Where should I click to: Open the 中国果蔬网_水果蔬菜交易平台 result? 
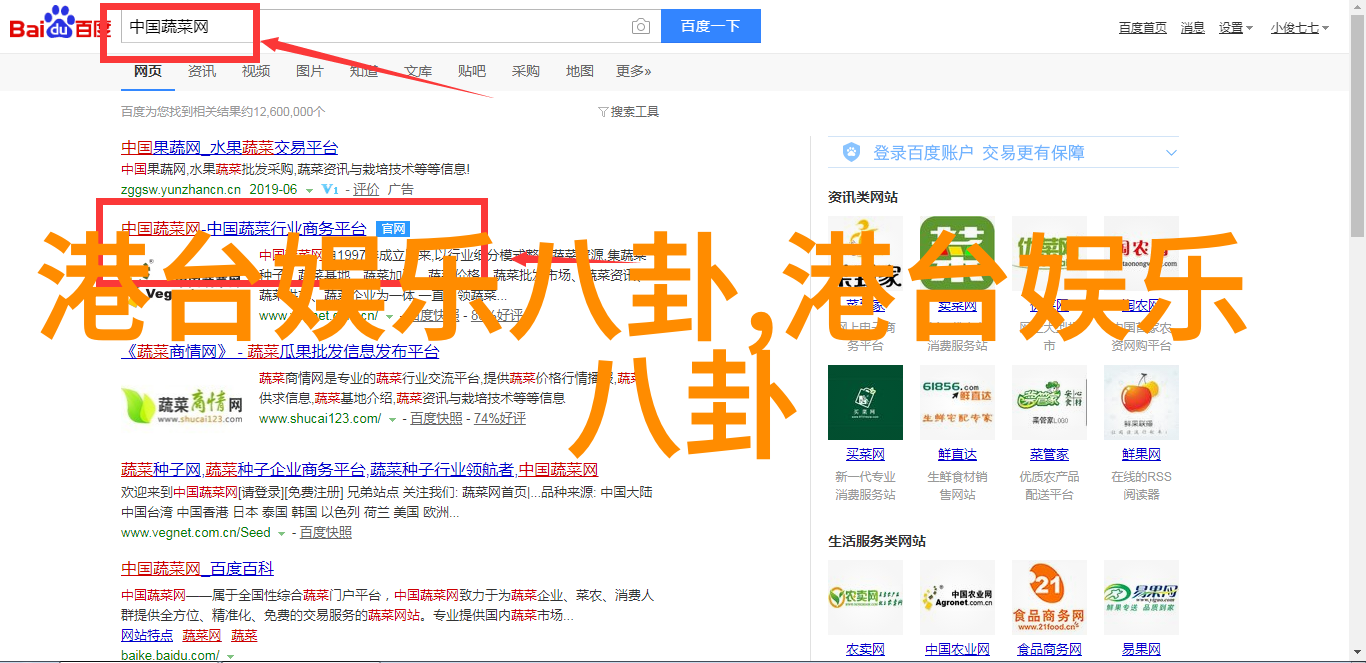(230, 147)
